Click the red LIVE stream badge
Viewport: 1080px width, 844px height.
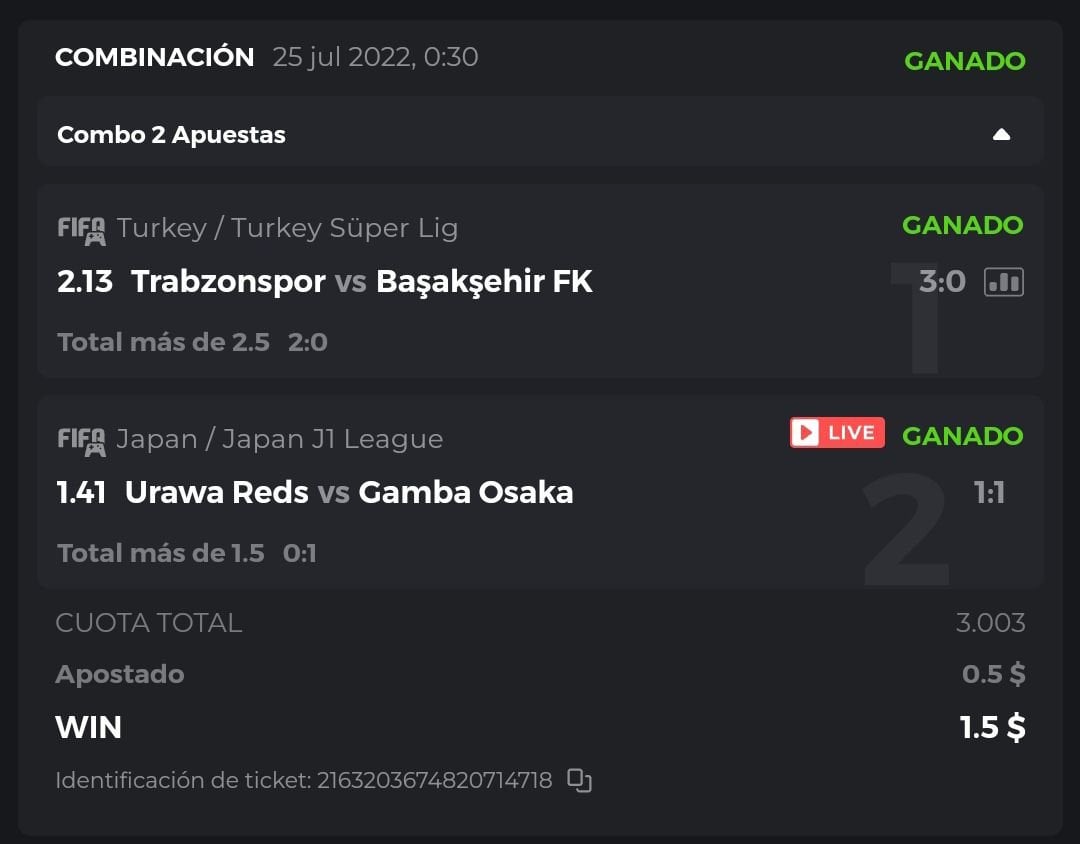[837, 432]
